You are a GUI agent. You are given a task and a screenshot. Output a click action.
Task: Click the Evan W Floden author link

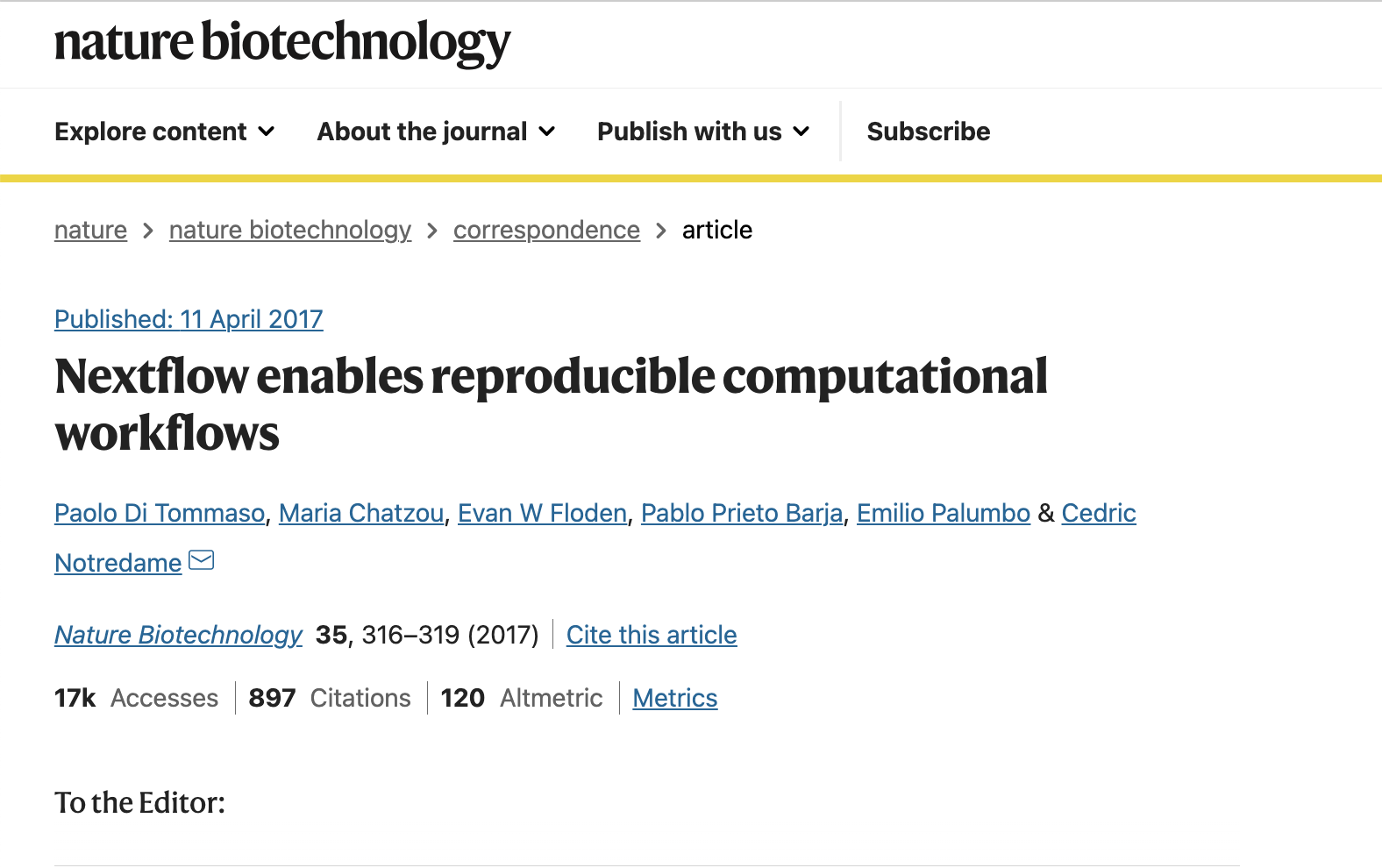[x=542, y=513]
